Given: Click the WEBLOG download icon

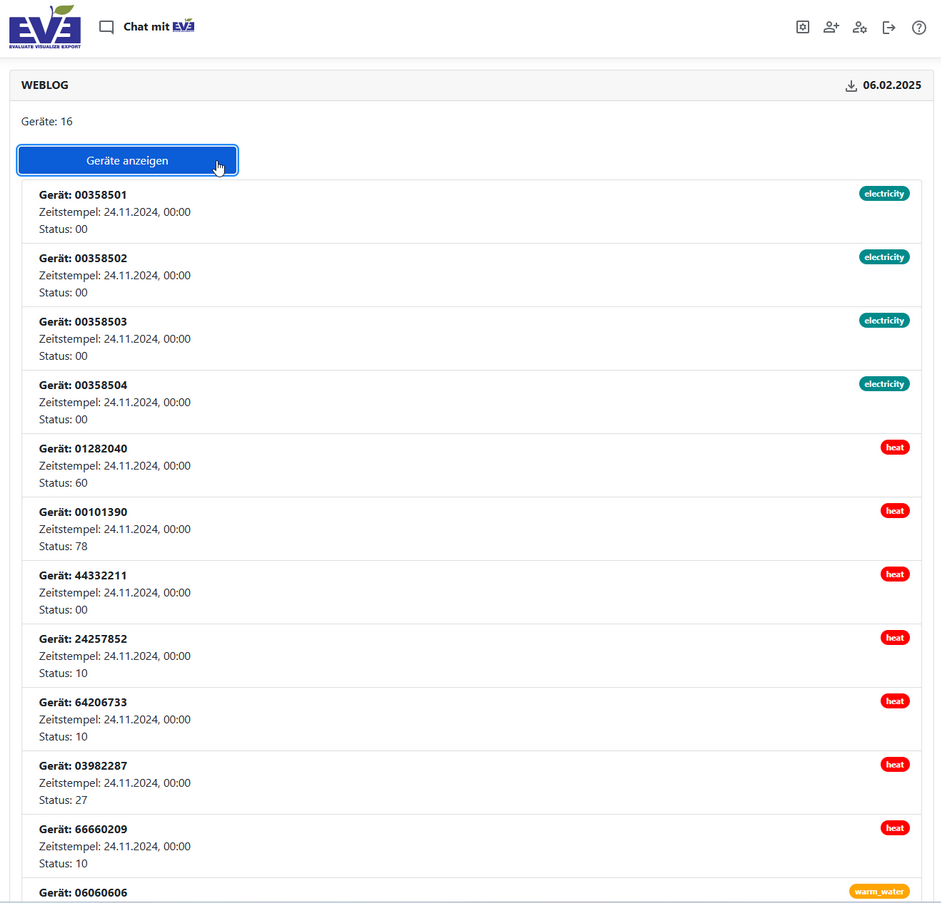Looking at the screenshot, I should tap(851, 86).
